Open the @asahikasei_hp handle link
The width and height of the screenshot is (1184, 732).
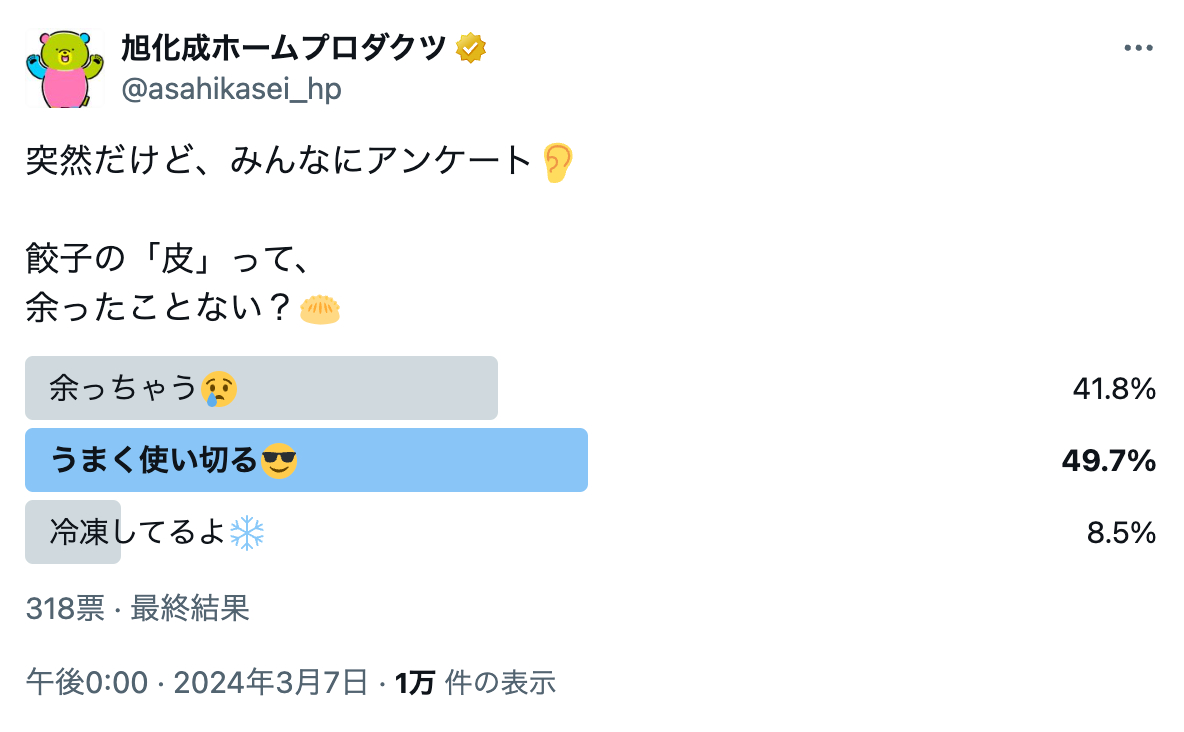[x=231, y=89]
